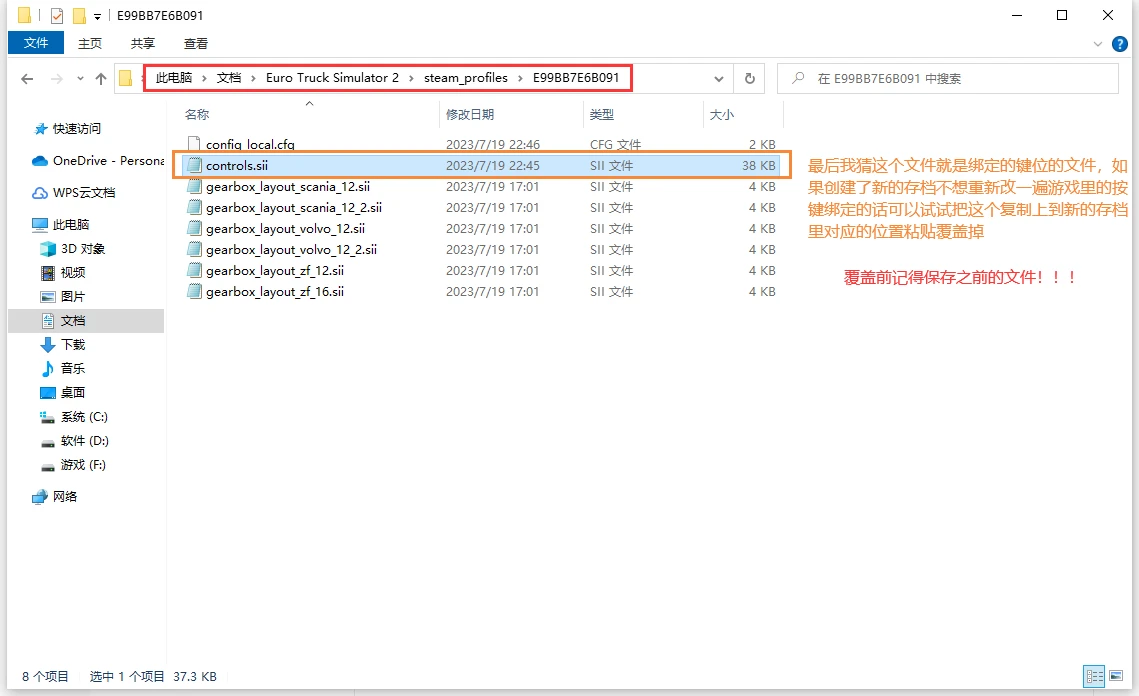This screenshot has height=696, width=1139.
Task: Open the 视频 folder in sidebar
Action: (73, 272)
